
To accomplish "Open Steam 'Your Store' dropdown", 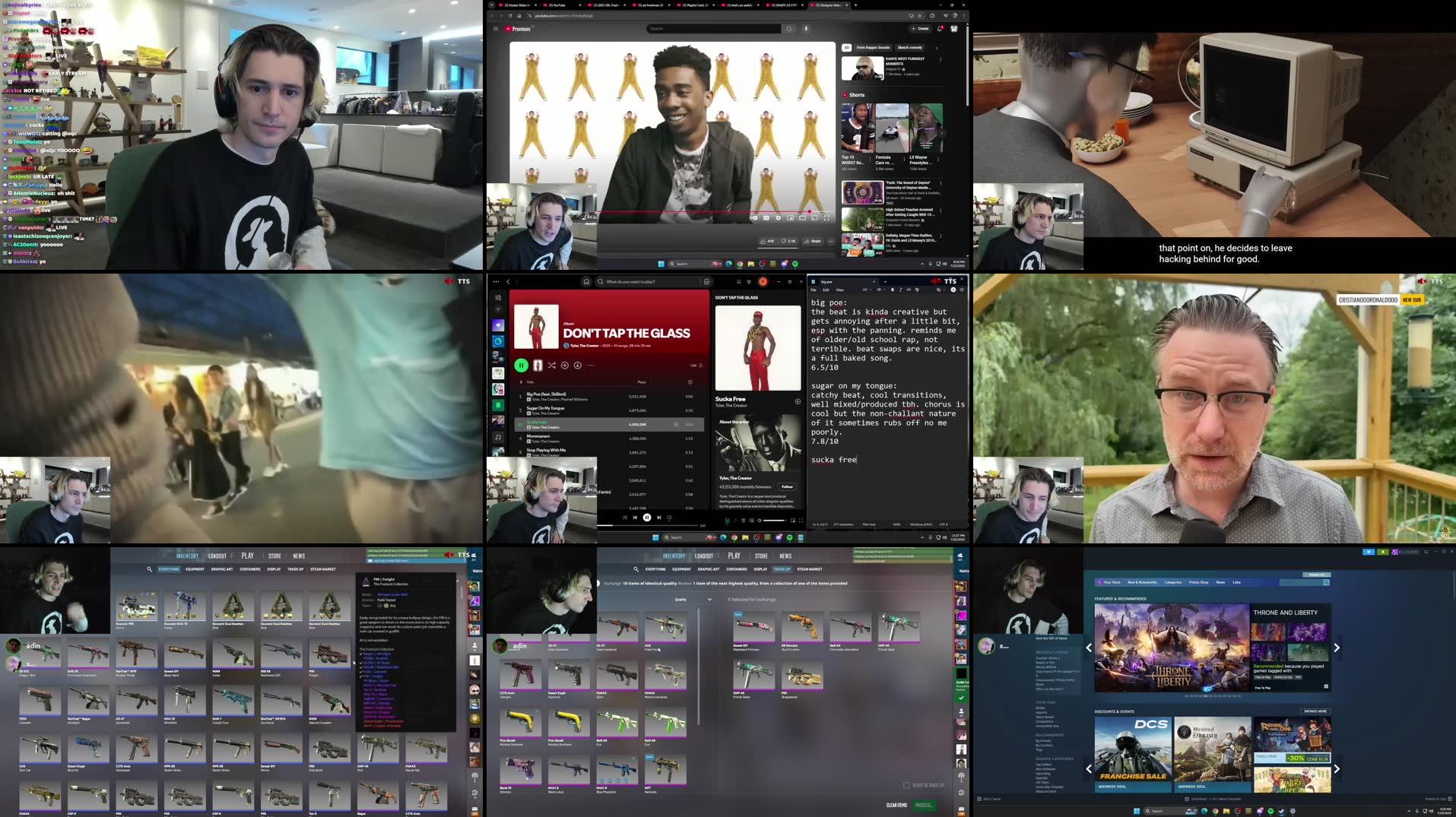I will [1112, 582].
